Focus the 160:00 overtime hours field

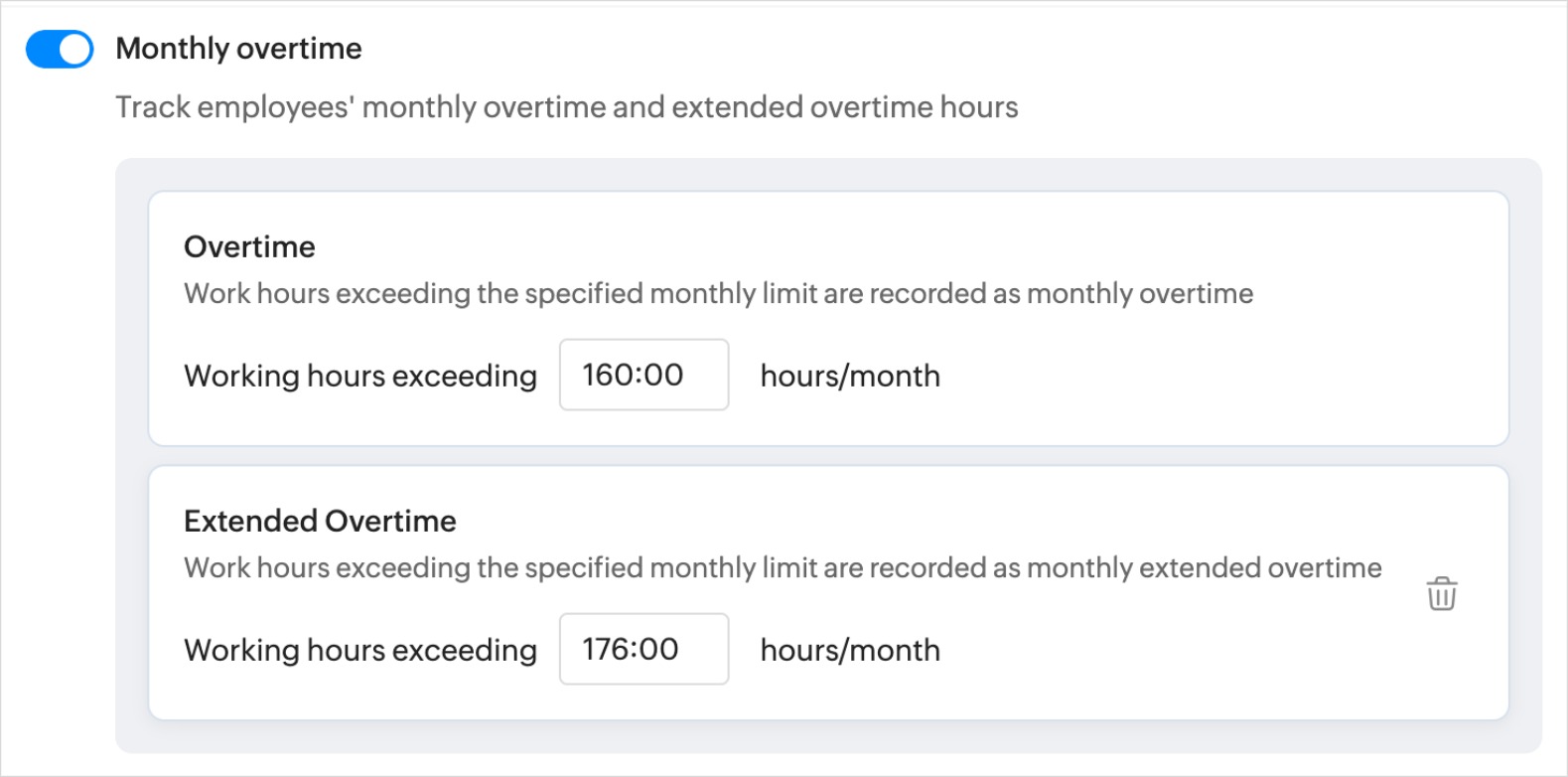tap(643, 375)
